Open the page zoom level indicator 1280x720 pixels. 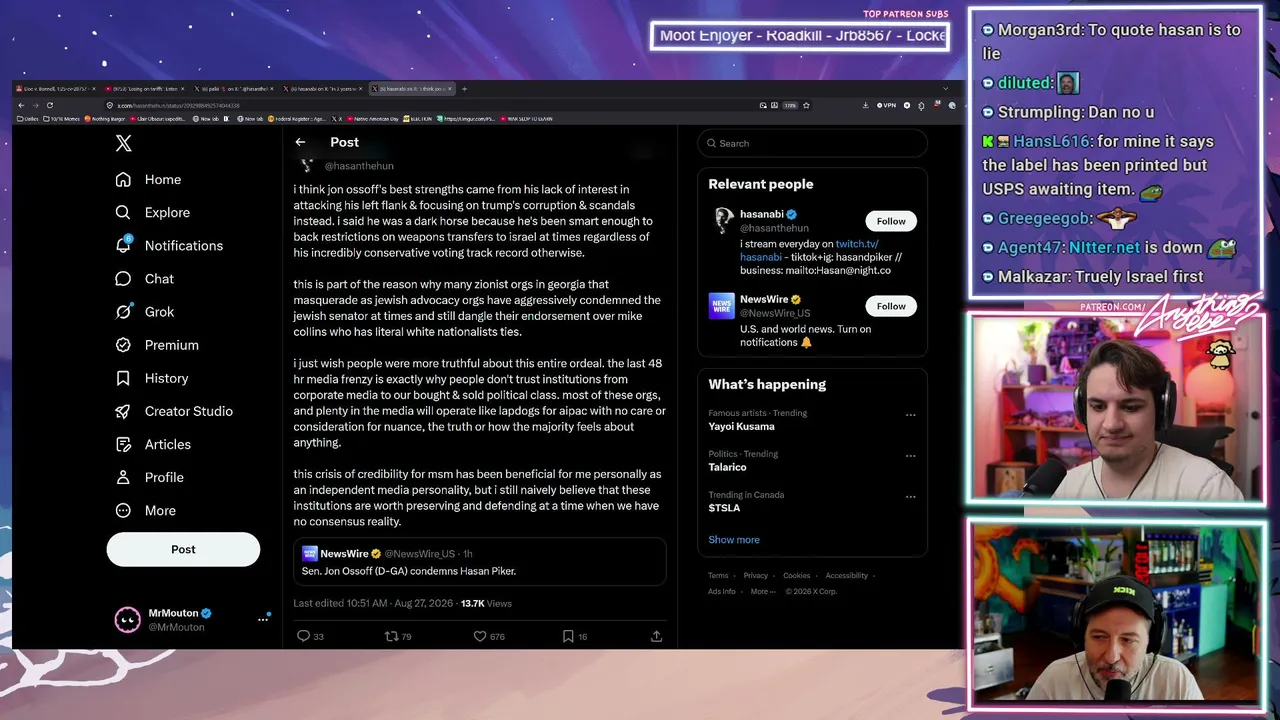point(790,105)
